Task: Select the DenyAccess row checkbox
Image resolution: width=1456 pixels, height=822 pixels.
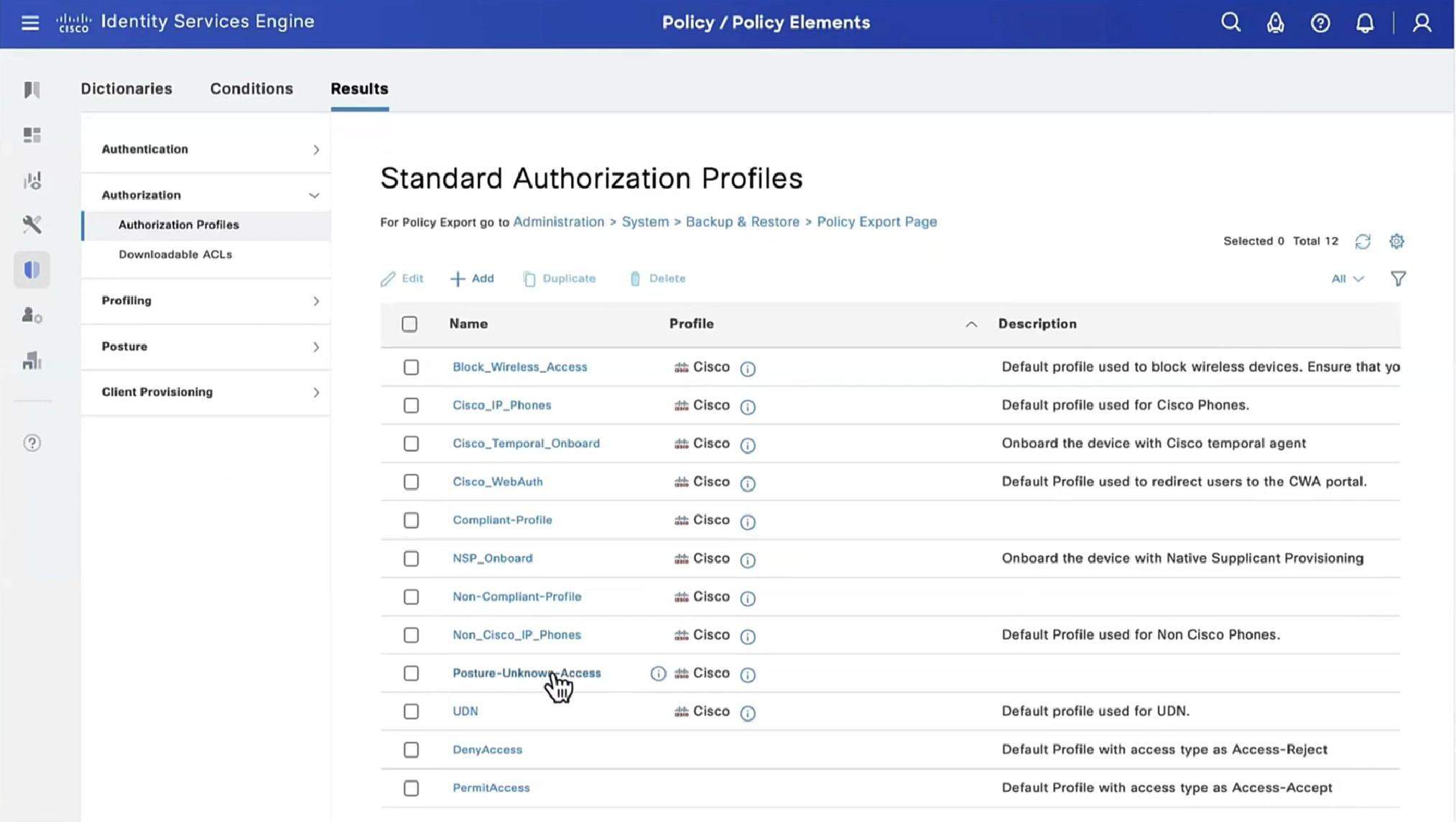Action: 411,749
